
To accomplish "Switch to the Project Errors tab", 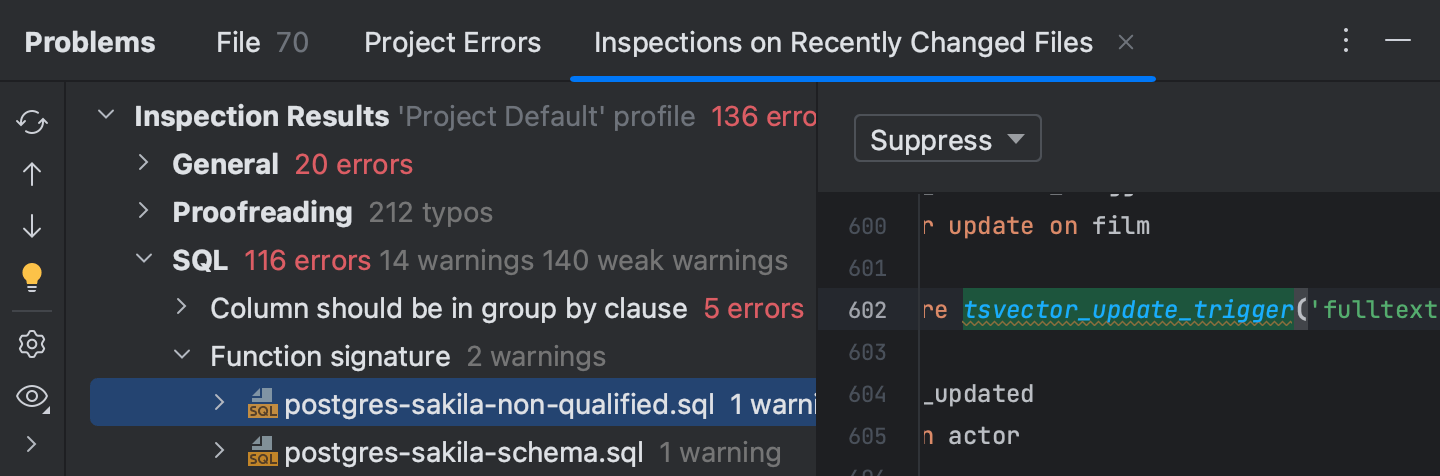I will 453,43.
